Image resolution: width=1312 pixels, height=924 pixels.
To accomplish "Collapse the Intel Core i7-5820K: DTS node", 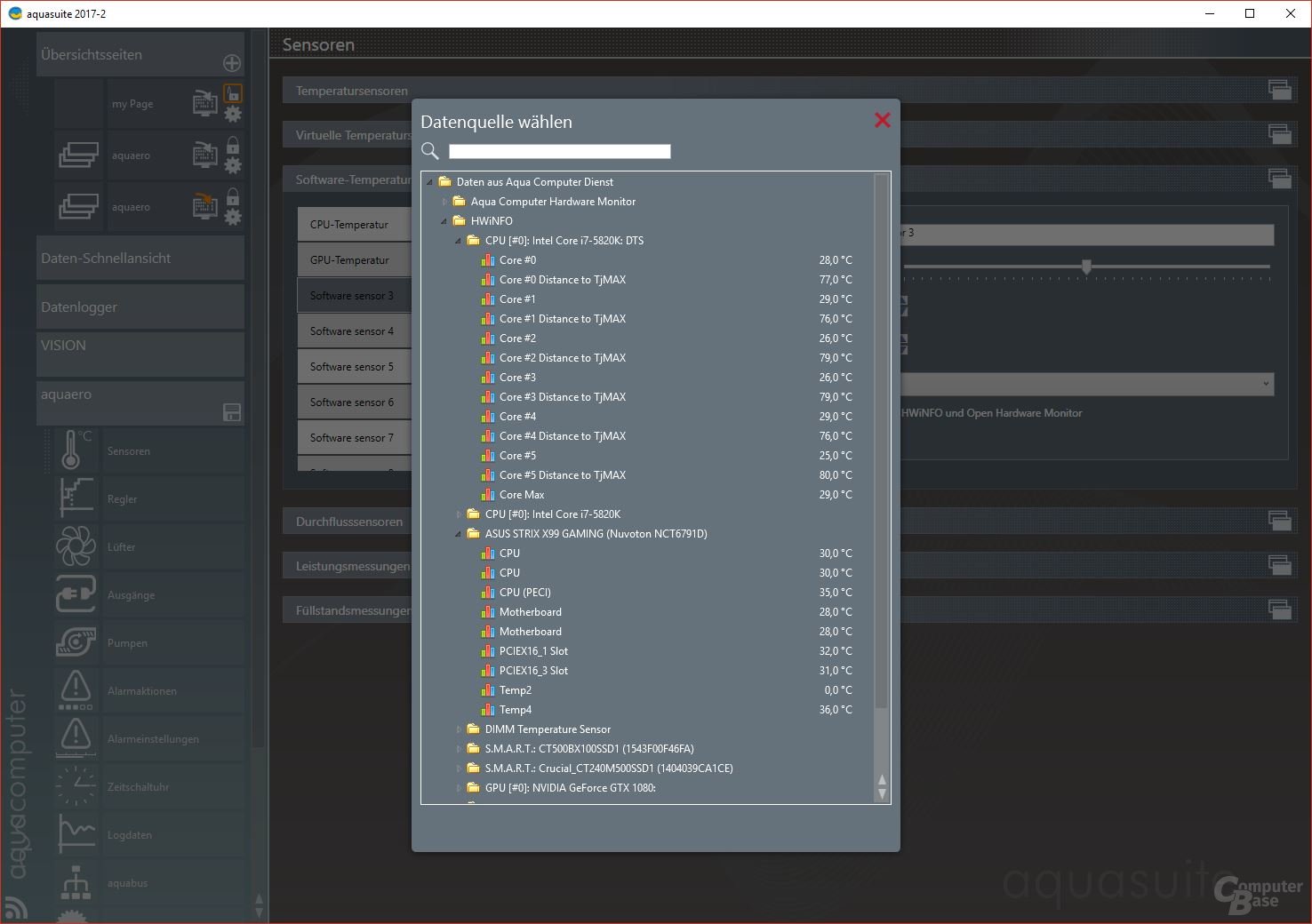I will coord(459,241).
